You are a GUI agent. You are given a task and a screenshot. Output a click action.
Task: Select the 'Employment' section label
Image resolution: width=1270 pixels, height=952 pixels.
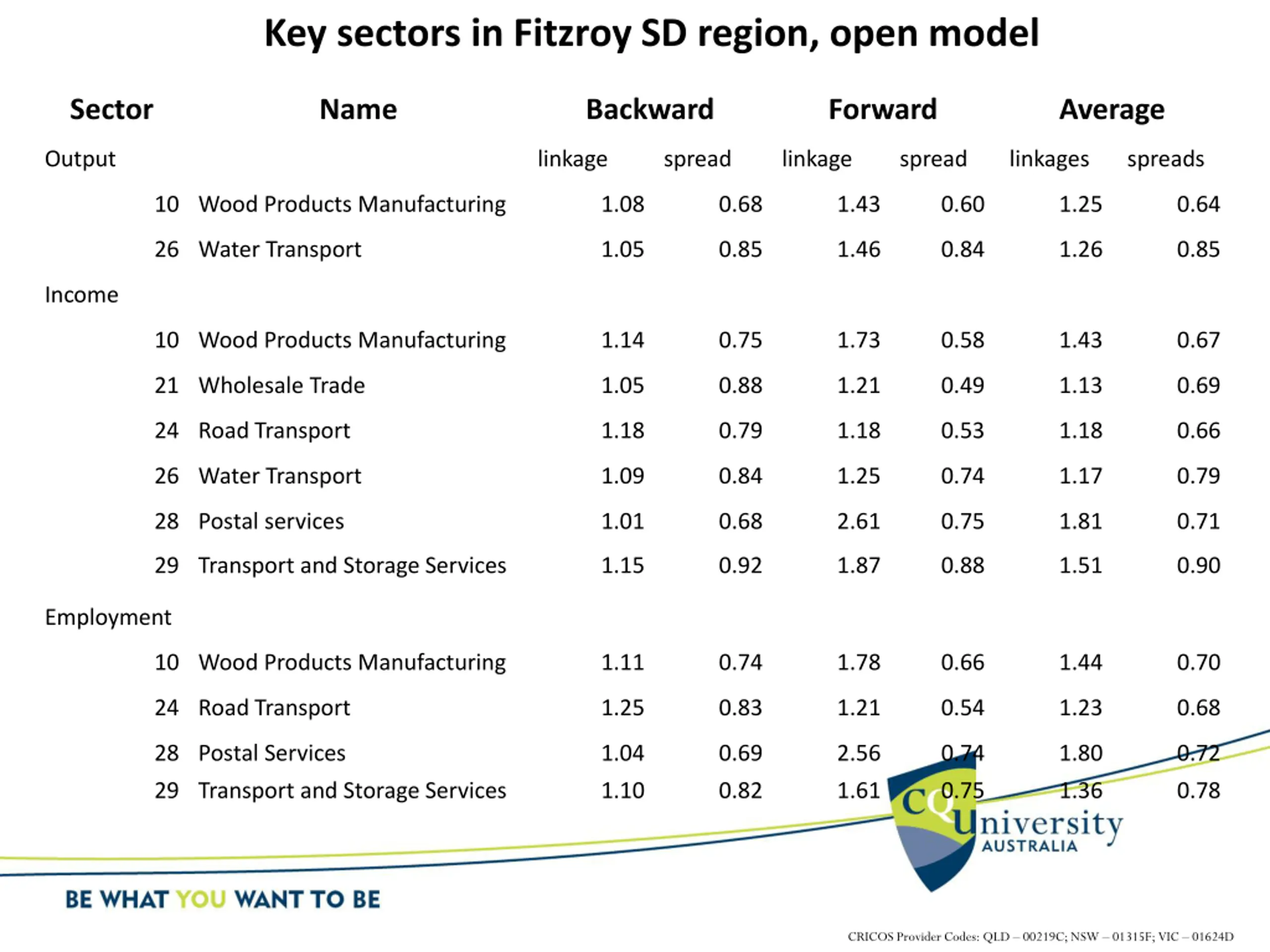tap(108, 618)
